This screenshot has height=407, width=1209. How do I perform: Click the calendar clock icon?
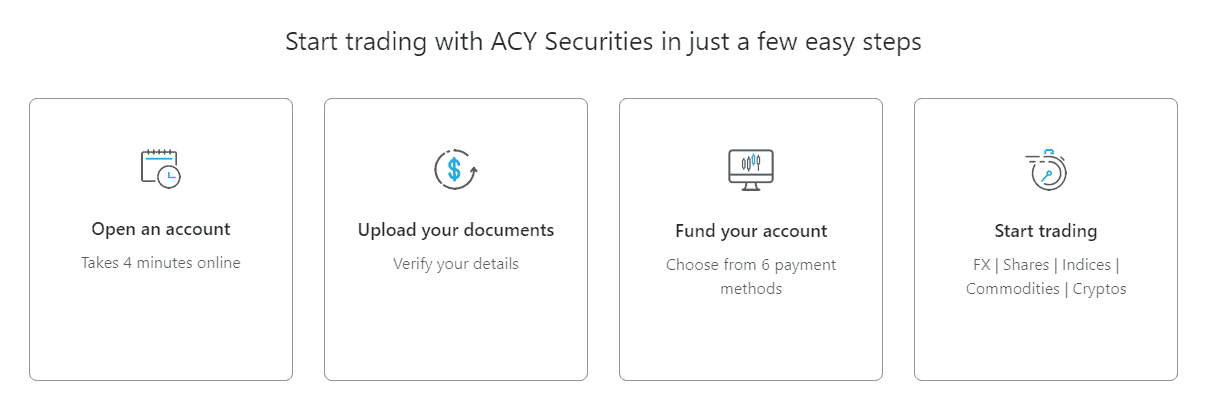click(160, 168)
